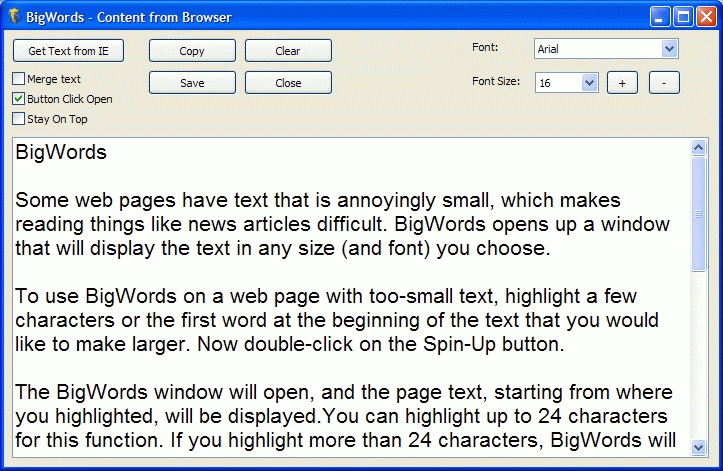
Task: Click the 'BigWords' heading in text area
Action: coord(61,152)
